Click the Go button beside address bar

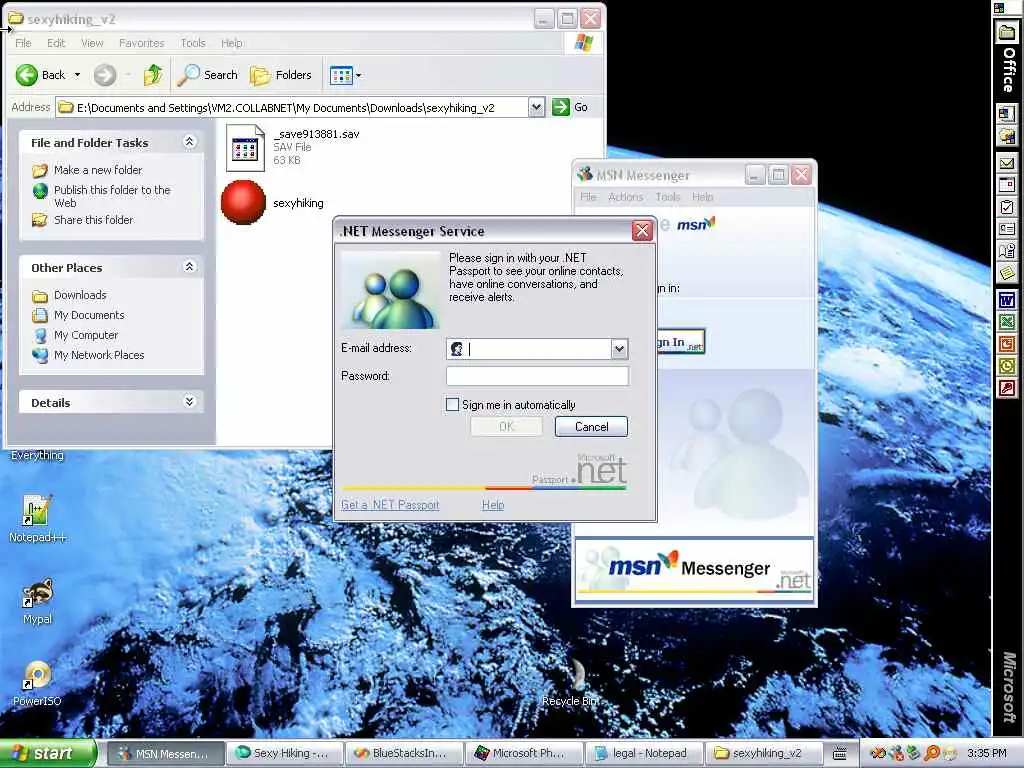570,107
